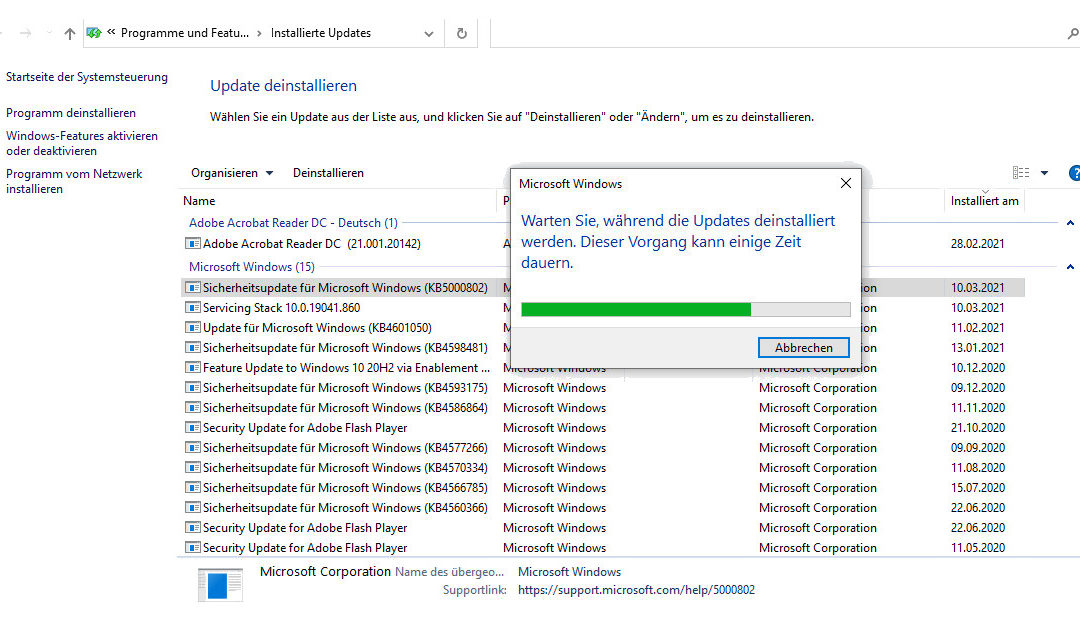
Task: Click the KB4566785 update icon
Action: 193,487
